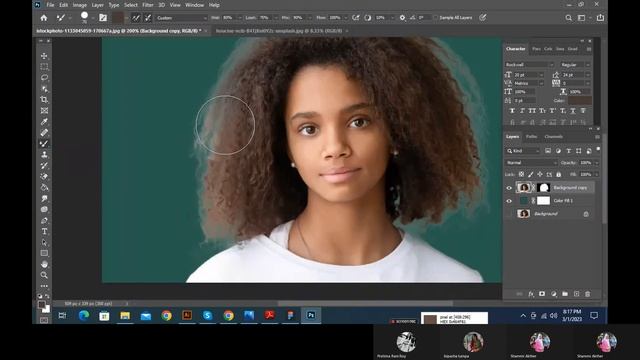
Task: Hide the Background copy layer
Action: pyautogui.click(x=509, y=188)
